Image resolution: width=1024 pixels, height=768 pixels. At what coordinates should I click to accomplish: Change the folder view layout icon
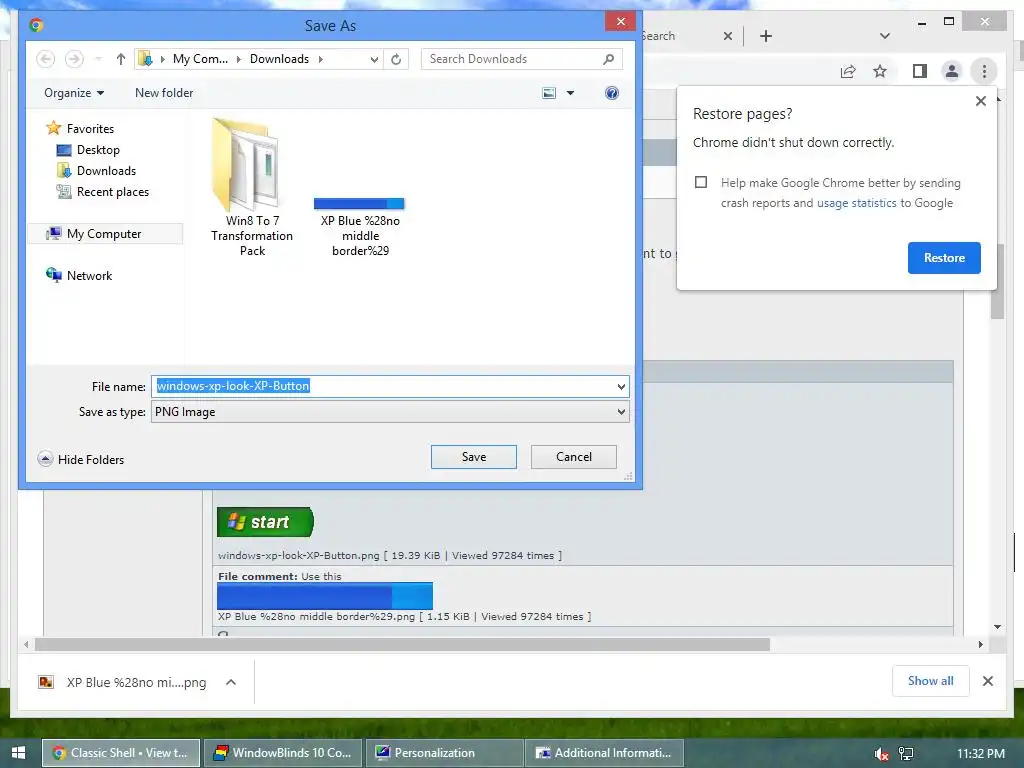click(x=549, y=93)
